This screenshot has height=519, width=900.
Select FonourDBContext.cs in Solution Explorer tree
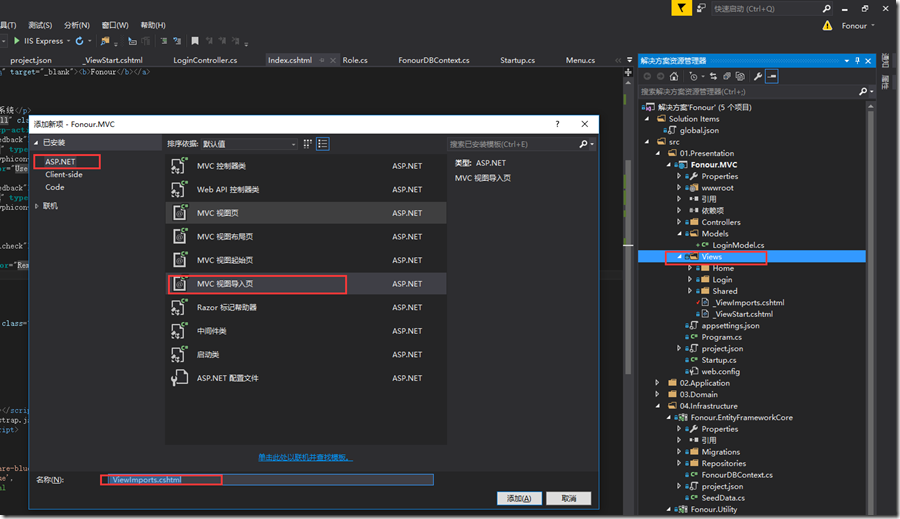coord(737,475)
